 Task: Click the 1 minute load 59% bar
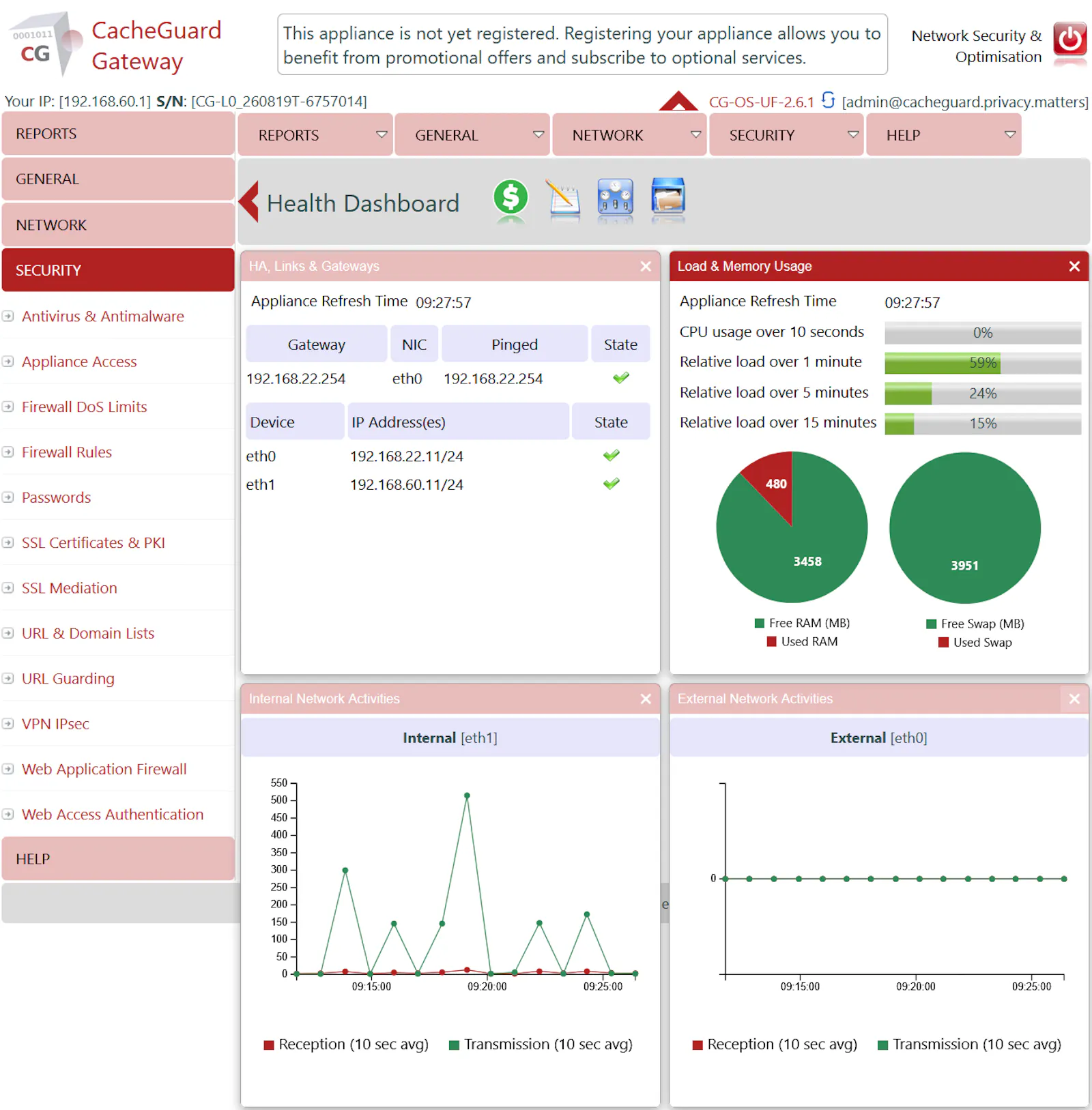pos(983,363)
